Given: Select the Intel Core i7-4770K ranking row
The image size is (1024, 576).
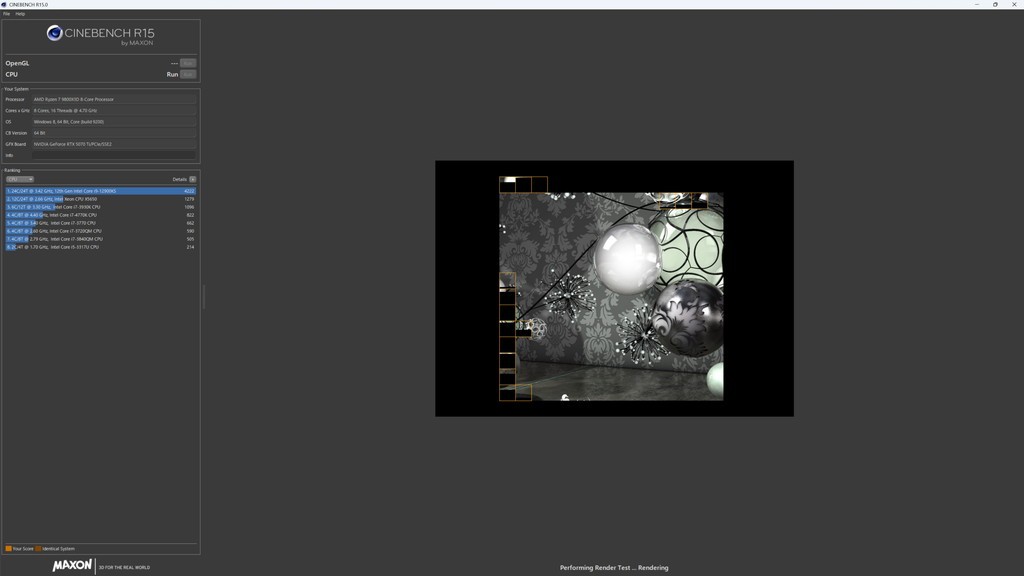Looking at the screenshot, I should click(100, 215).
